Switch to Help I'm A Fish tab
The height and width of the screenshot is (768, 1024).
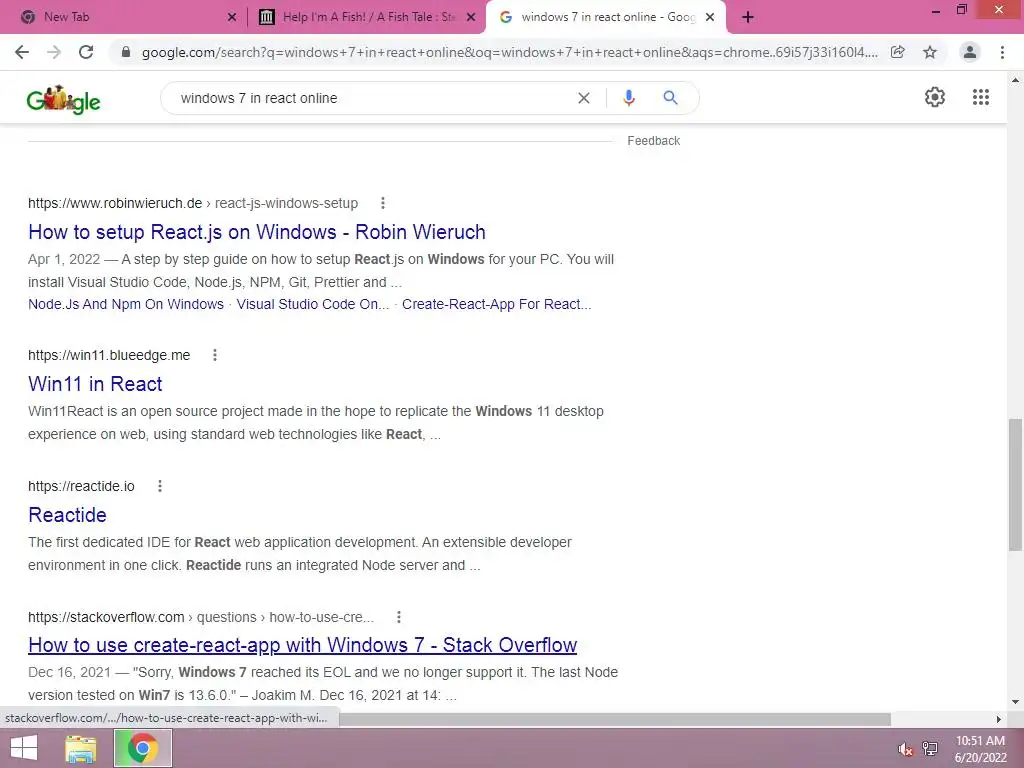[368, 17]
